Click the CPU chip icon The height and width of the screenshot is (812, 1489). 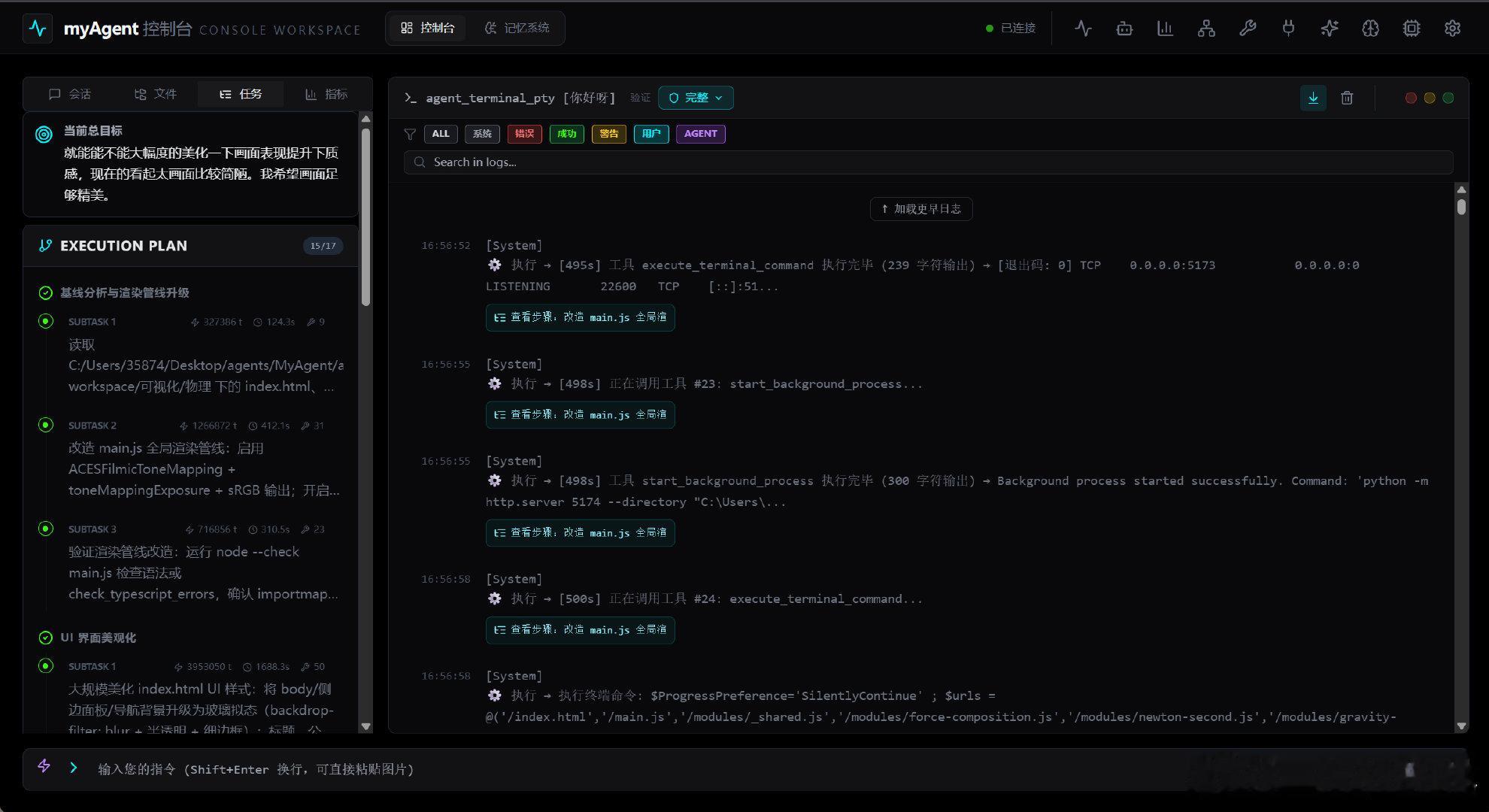[1412, 29]
